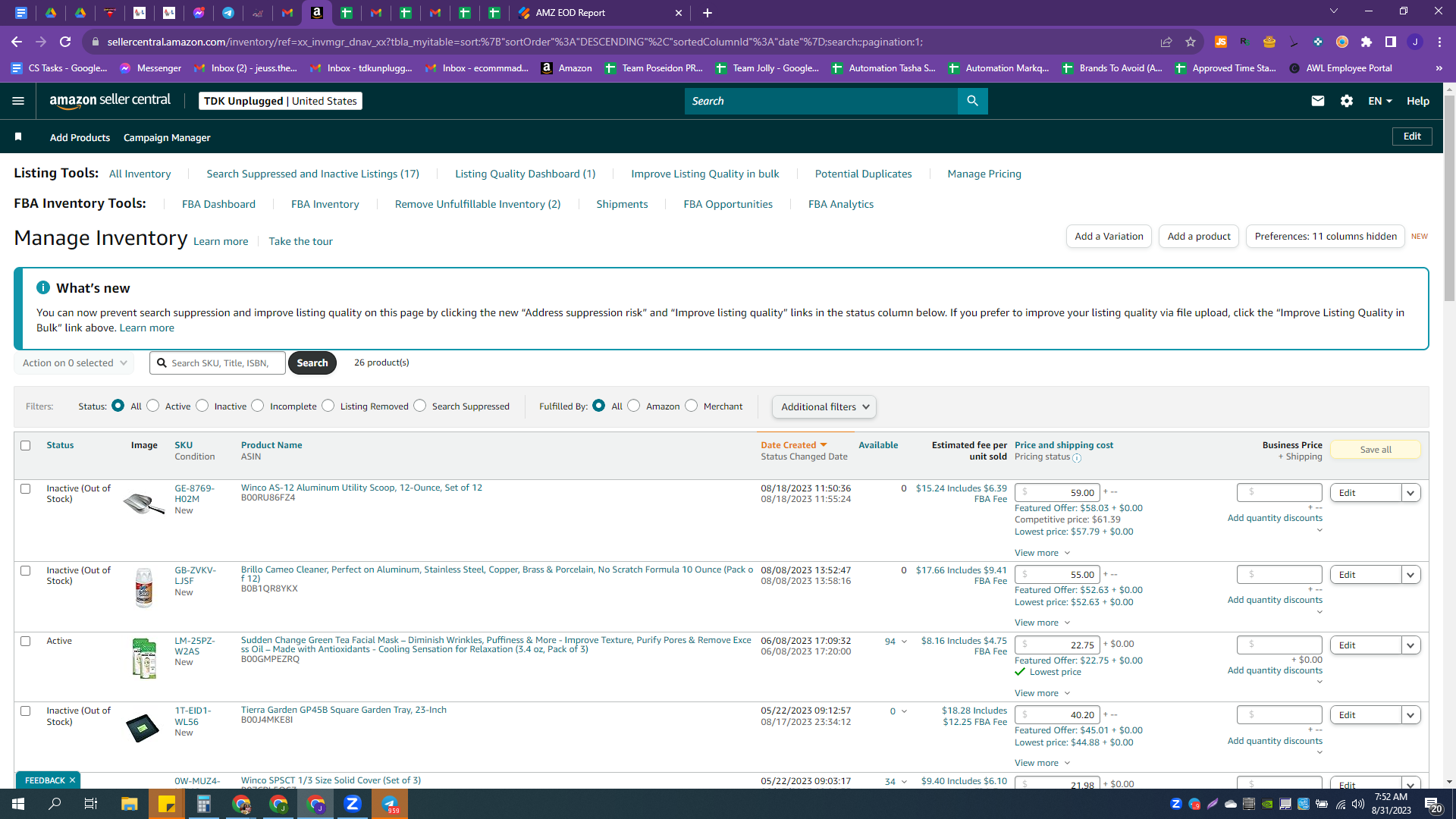The width and height of the screenshot is (1456, 819).
Task: Sort by Date Created column
Action: point(794,445)
